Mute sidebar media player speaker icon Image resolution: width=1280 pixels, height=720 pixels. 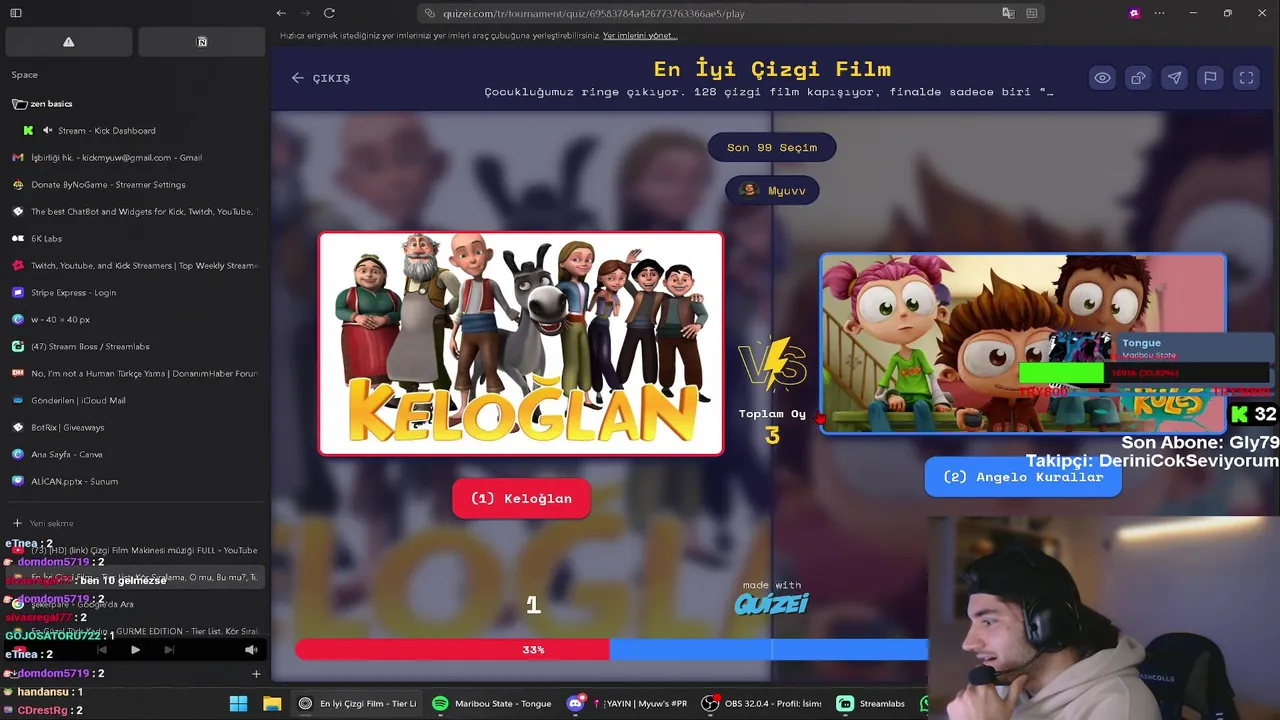(251, 650)
